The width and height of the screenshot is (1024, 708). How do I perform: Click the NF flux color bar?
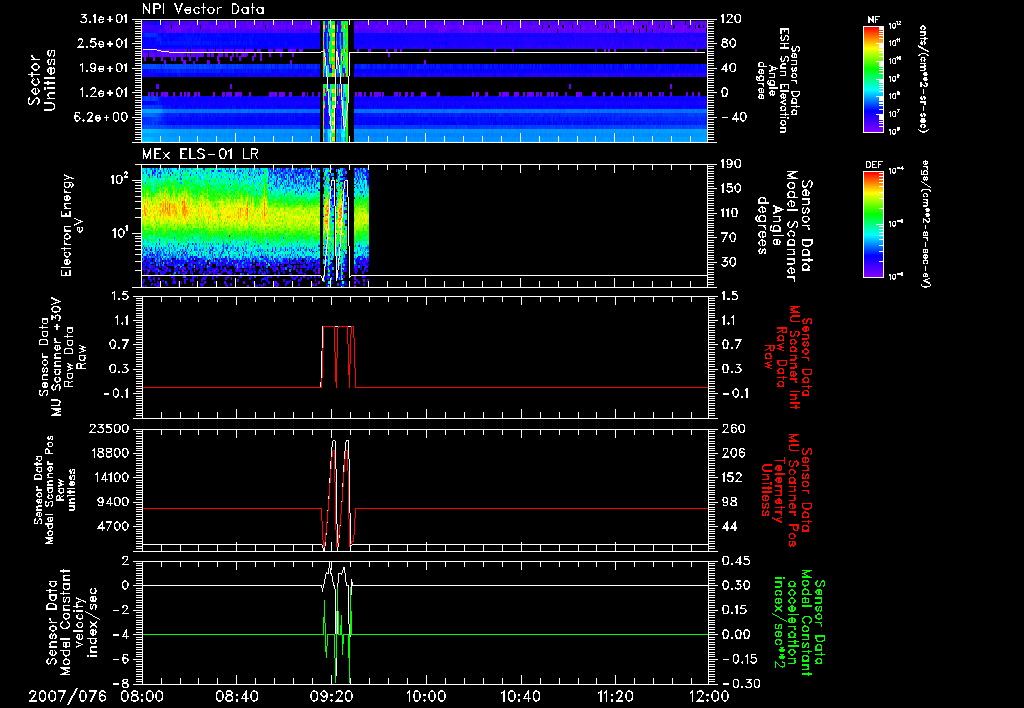(x=873, y=78)
